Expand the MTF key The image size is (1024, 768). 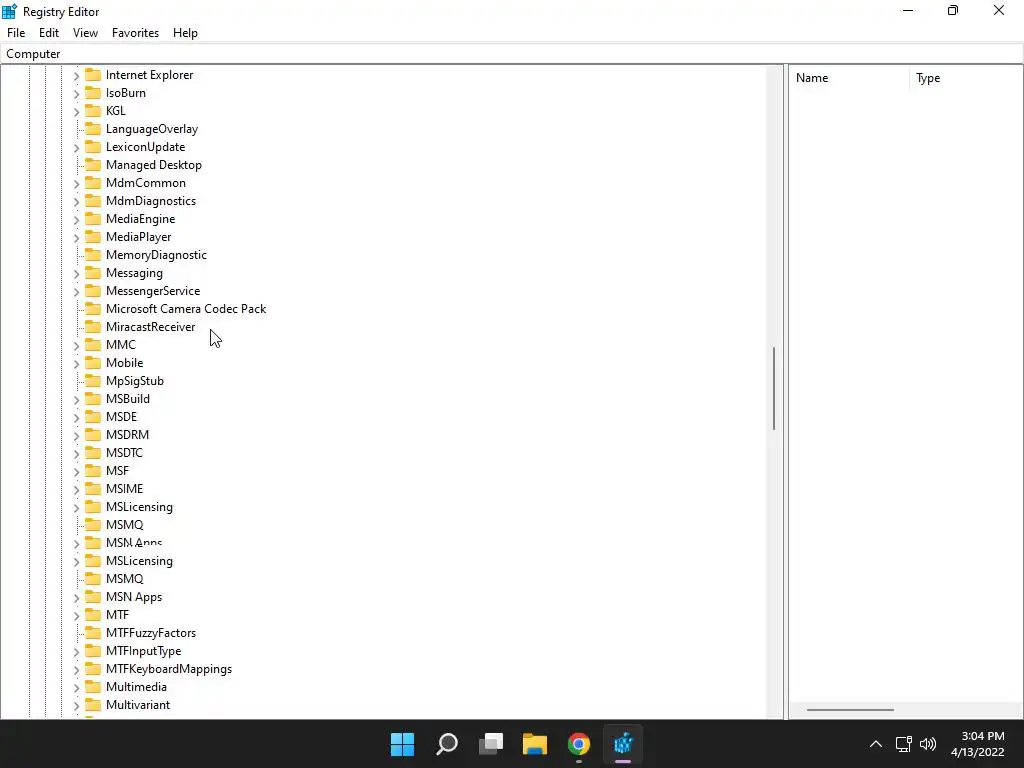point(76,616)
